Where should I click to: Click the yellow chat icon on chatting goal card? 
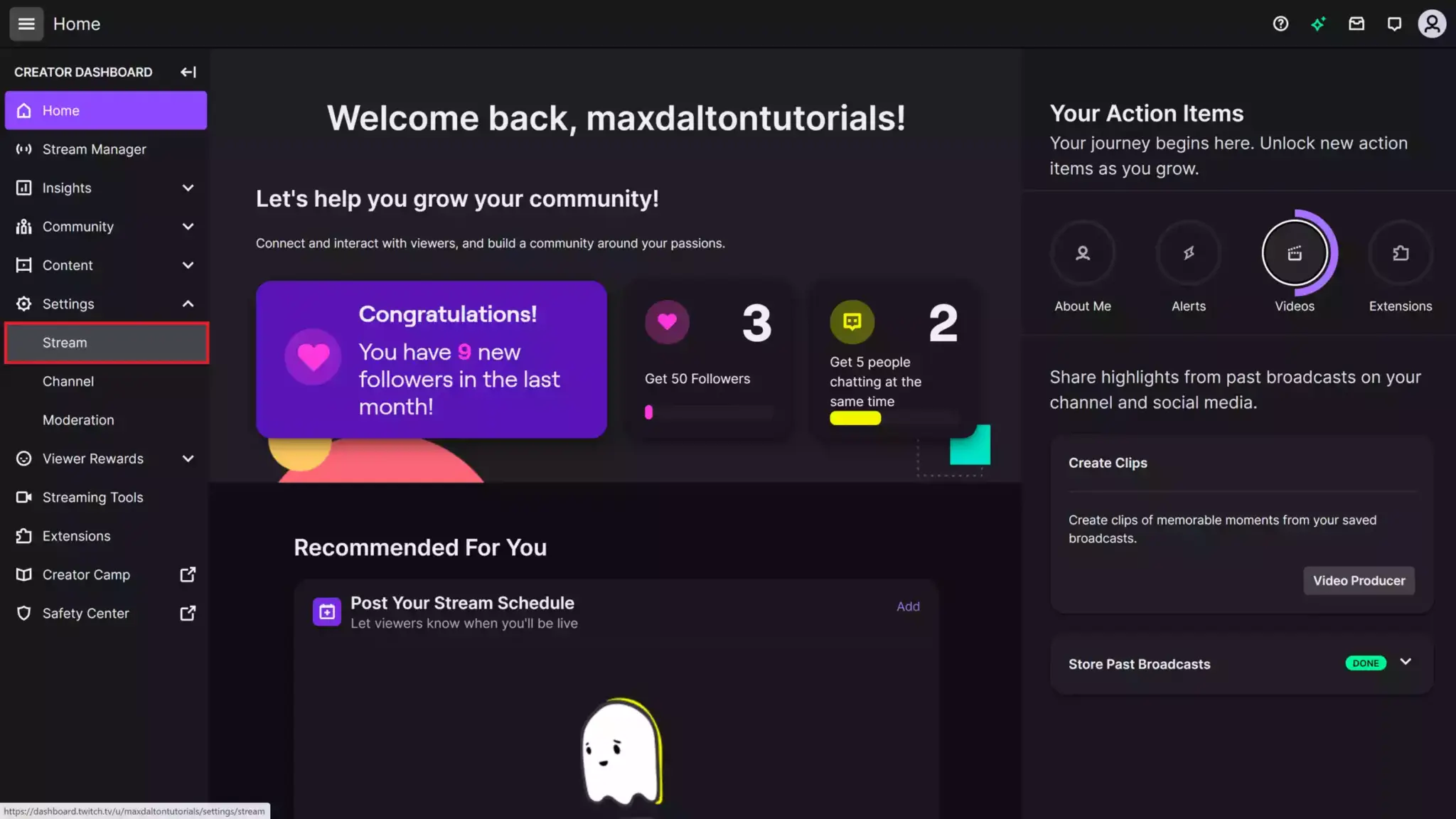point(852,322)
